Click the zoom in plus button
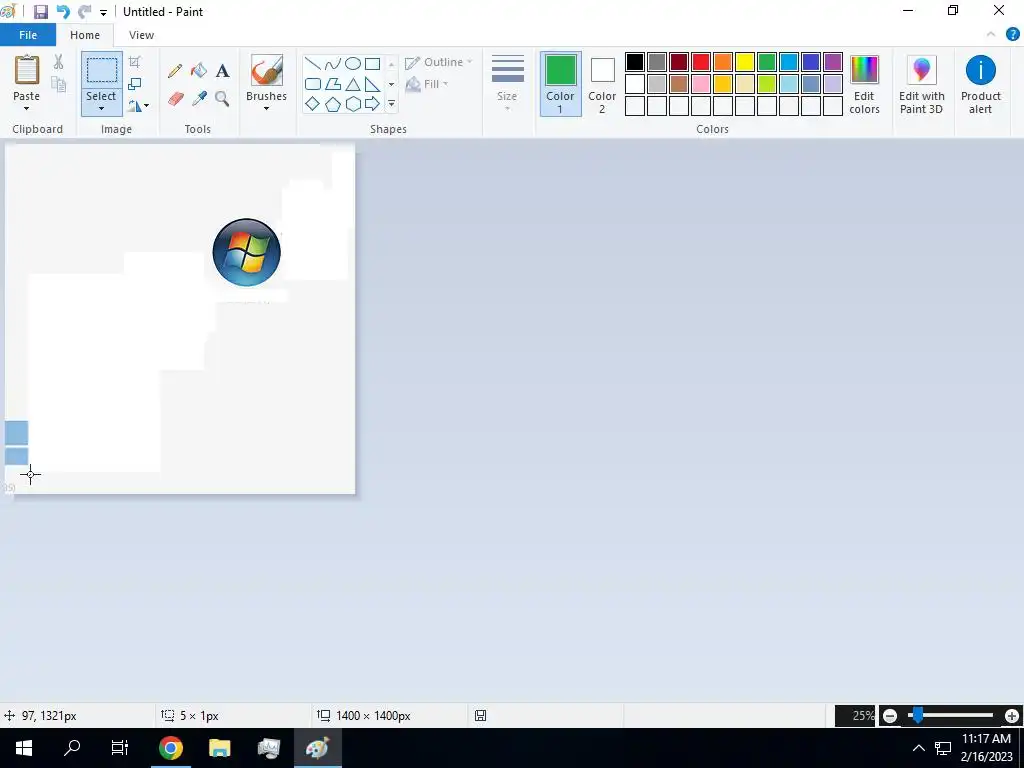 coord(1012,716)
